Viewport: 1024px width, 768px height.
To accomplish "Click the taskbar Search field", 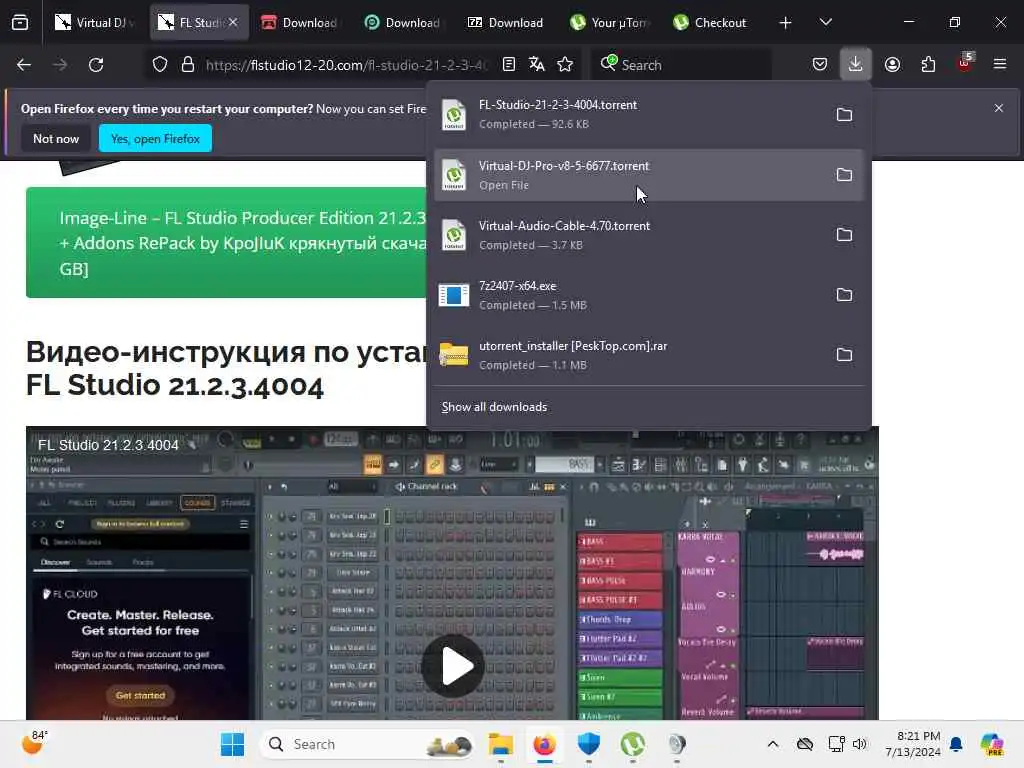I will click(x=367, y=744).
